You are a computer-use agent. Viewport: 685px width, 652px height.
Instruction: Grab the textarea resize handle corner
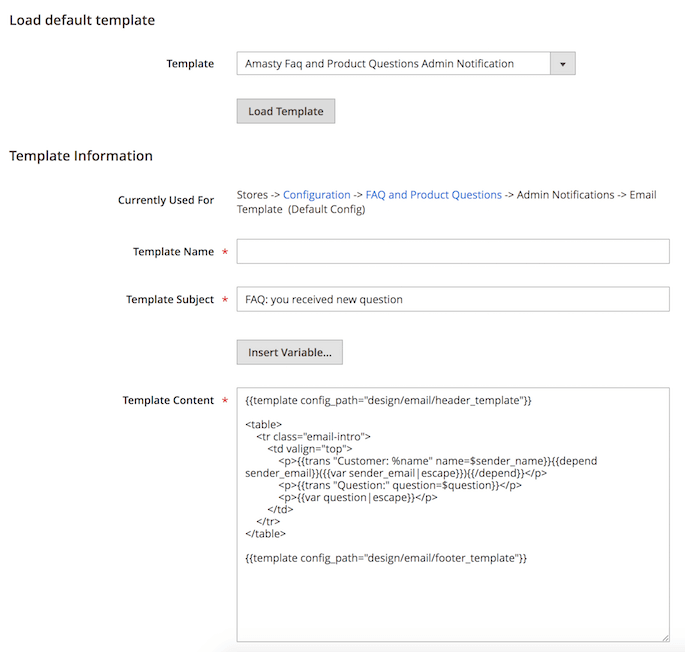pyautogui.click(x=665, y=638)
